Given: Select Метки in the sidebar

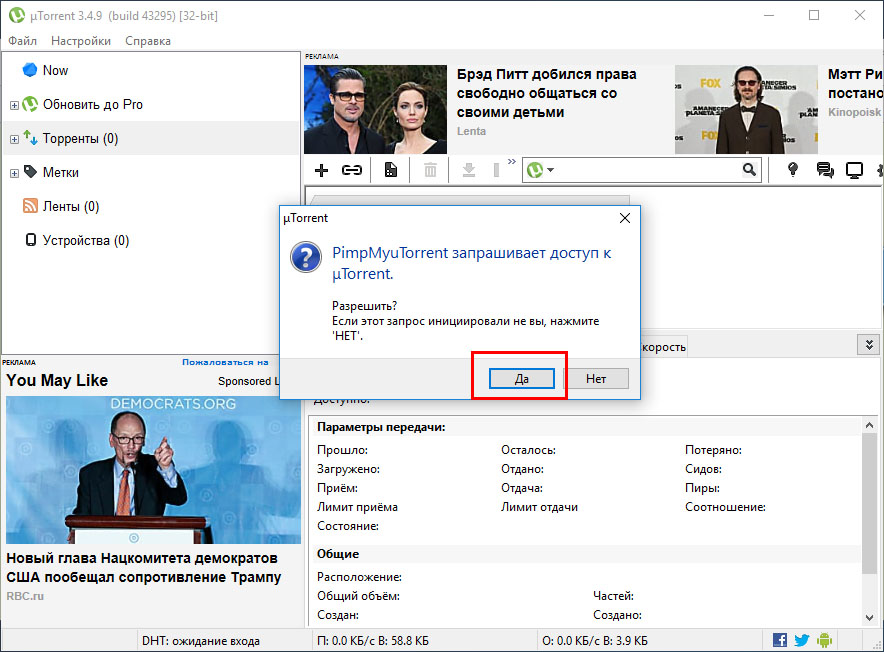Looking at the screenshot, I should (61, 173).
